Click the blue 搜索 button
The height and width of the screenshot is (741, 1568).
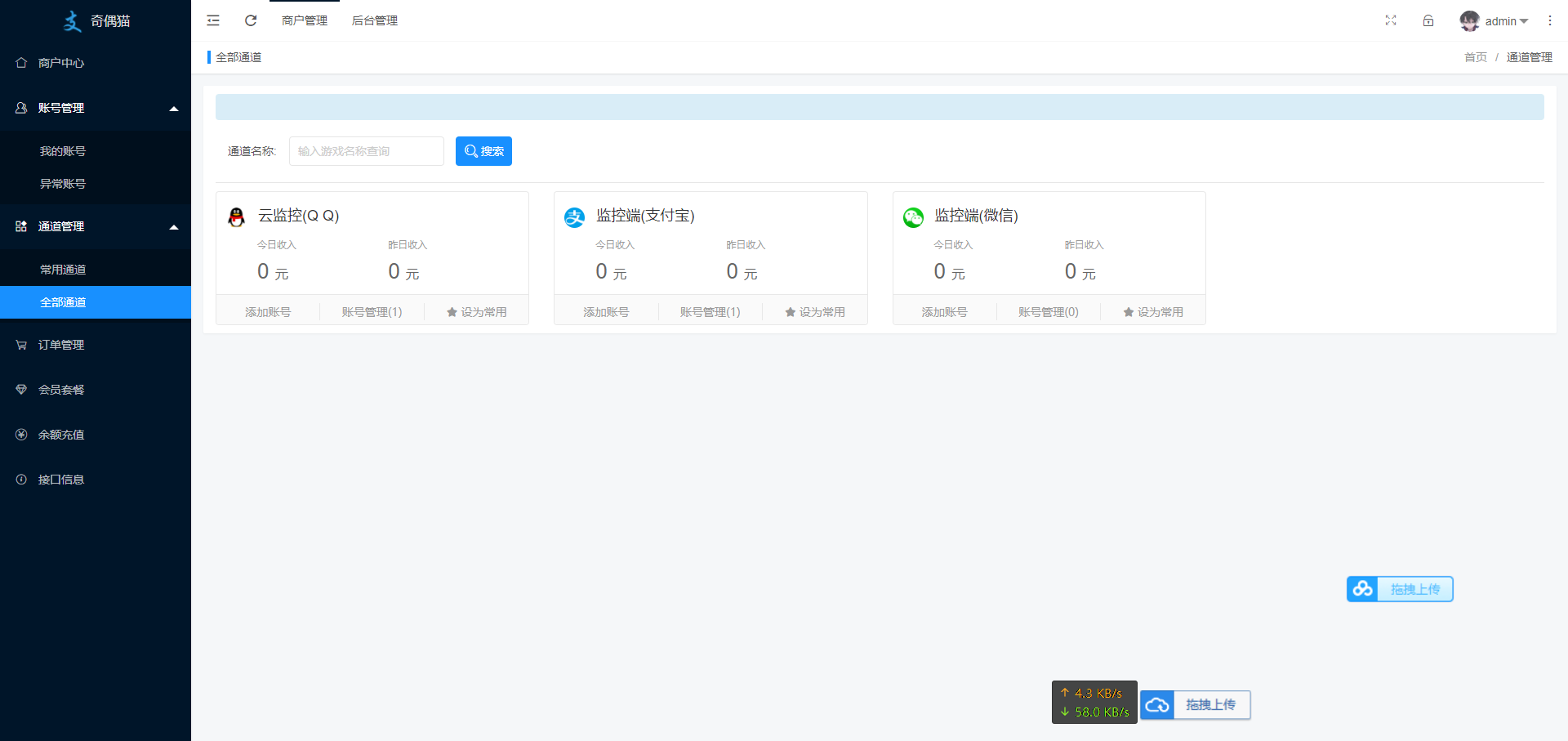tap(483, 151)
